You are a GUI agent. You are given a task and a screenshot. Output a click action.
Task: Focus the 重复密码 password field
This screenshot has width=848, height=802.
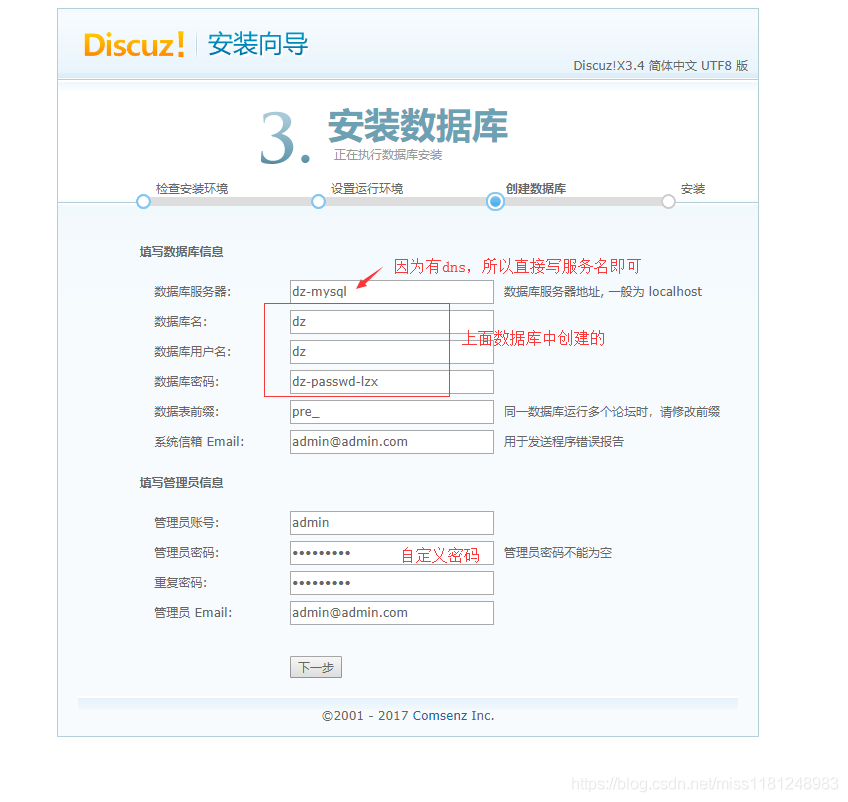tap(392, 583)
